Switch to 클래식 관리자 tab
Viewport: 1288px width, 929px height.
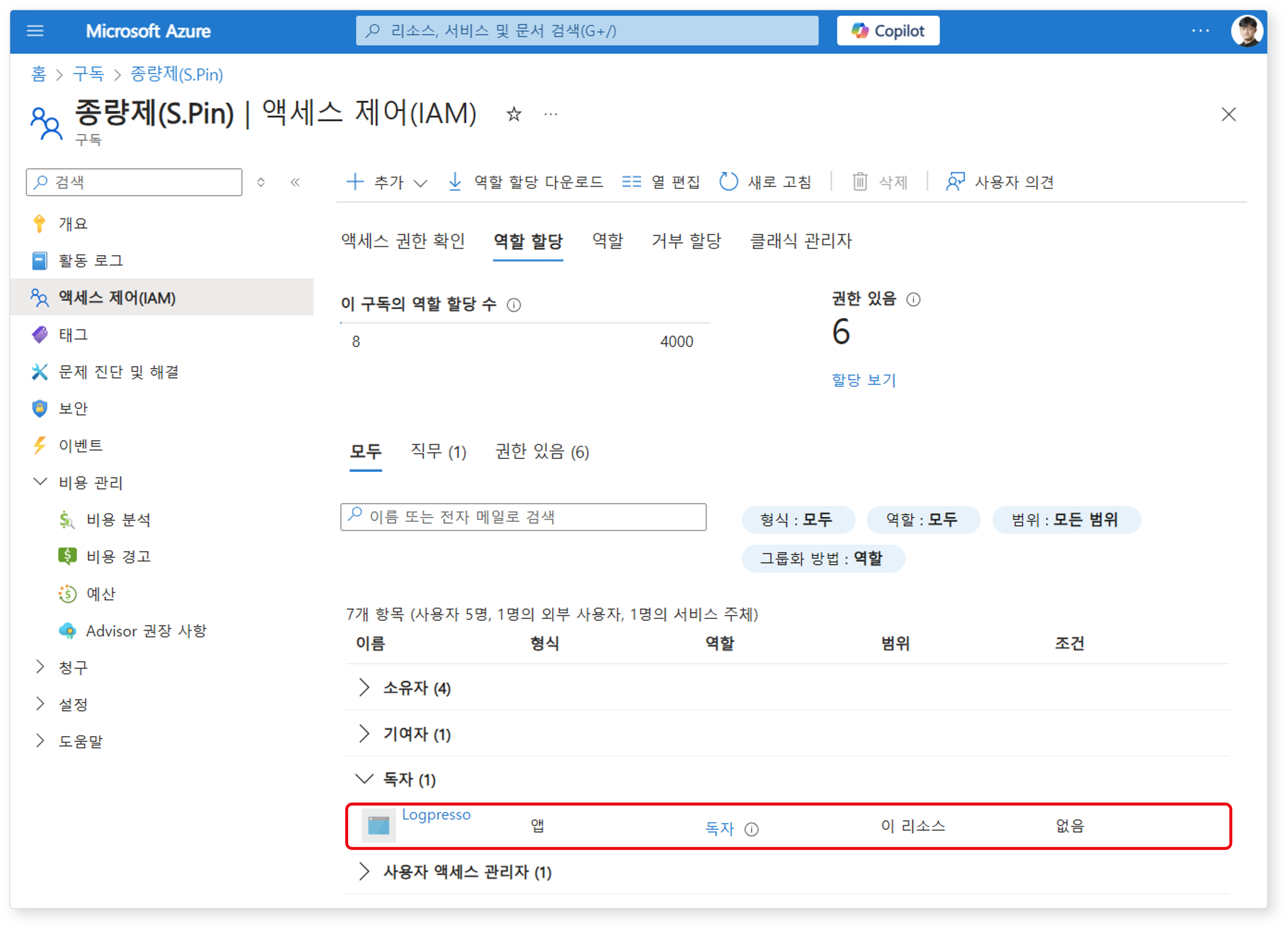(801, 241)
